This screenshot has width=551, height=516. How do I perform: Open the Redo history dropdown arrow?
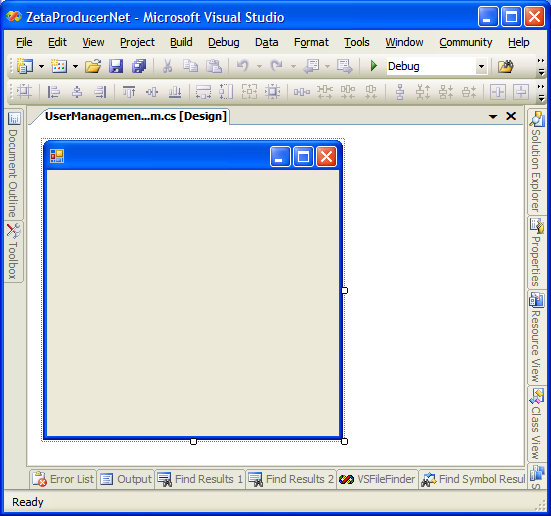(x=293, y=66)
